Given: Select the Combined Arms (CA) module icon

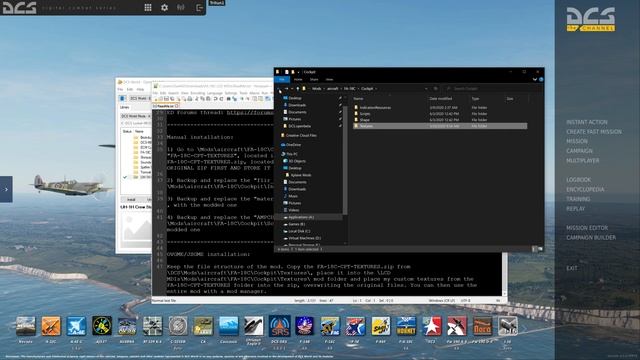Looking at the screenshot, I should click(203, 326).
